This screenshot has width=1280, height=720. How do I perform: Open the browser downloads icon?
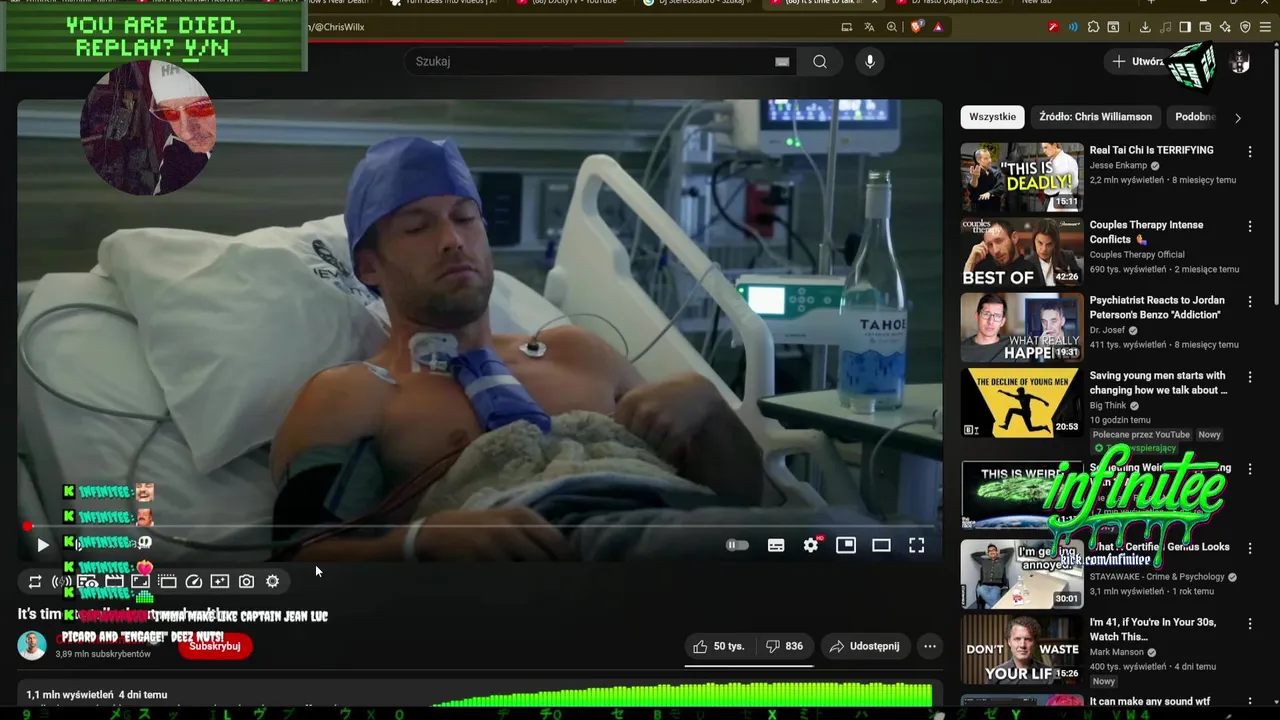[x=1145, y=27]
